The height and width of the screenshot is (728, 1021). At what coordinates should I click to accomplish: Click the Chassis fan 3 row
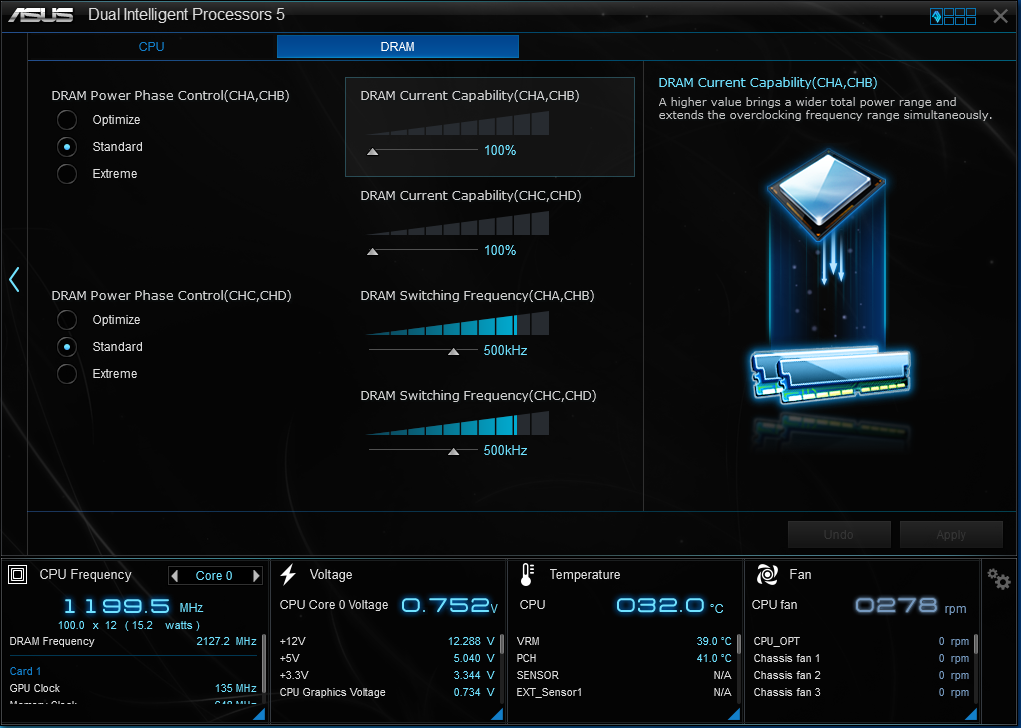pos(861,692)
